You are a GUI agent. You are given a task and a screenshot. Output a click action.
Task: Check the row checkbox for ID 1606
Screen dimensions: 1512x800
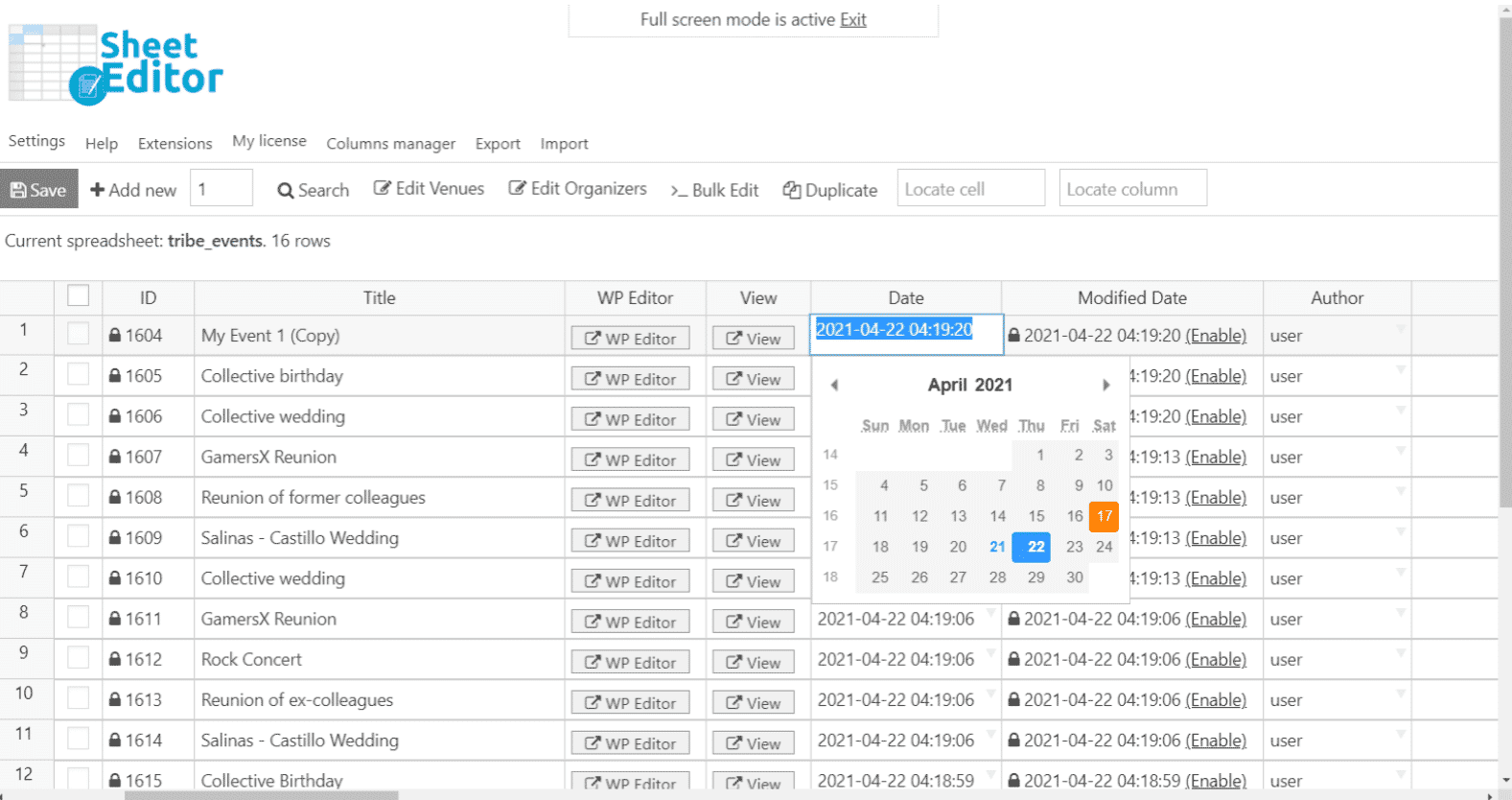click(79, 414)
